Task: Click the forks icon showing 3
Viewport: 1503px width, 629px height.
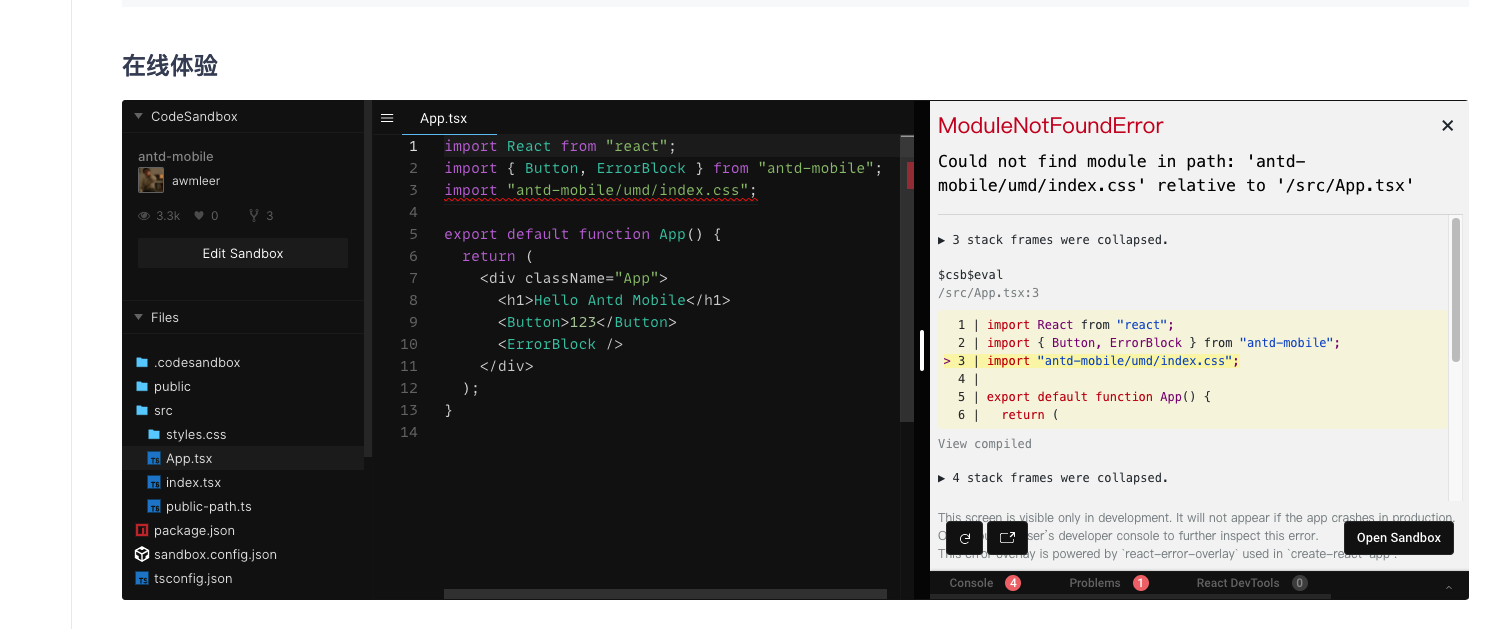Action: pyautogui.click(x=254, y=216)
